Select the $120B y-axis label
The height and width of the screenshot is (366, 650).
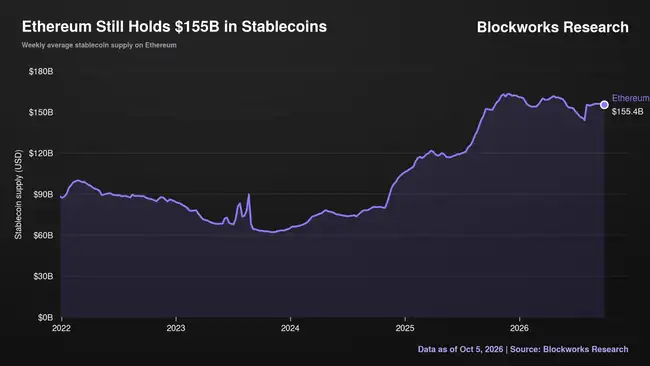coord(41,154)
